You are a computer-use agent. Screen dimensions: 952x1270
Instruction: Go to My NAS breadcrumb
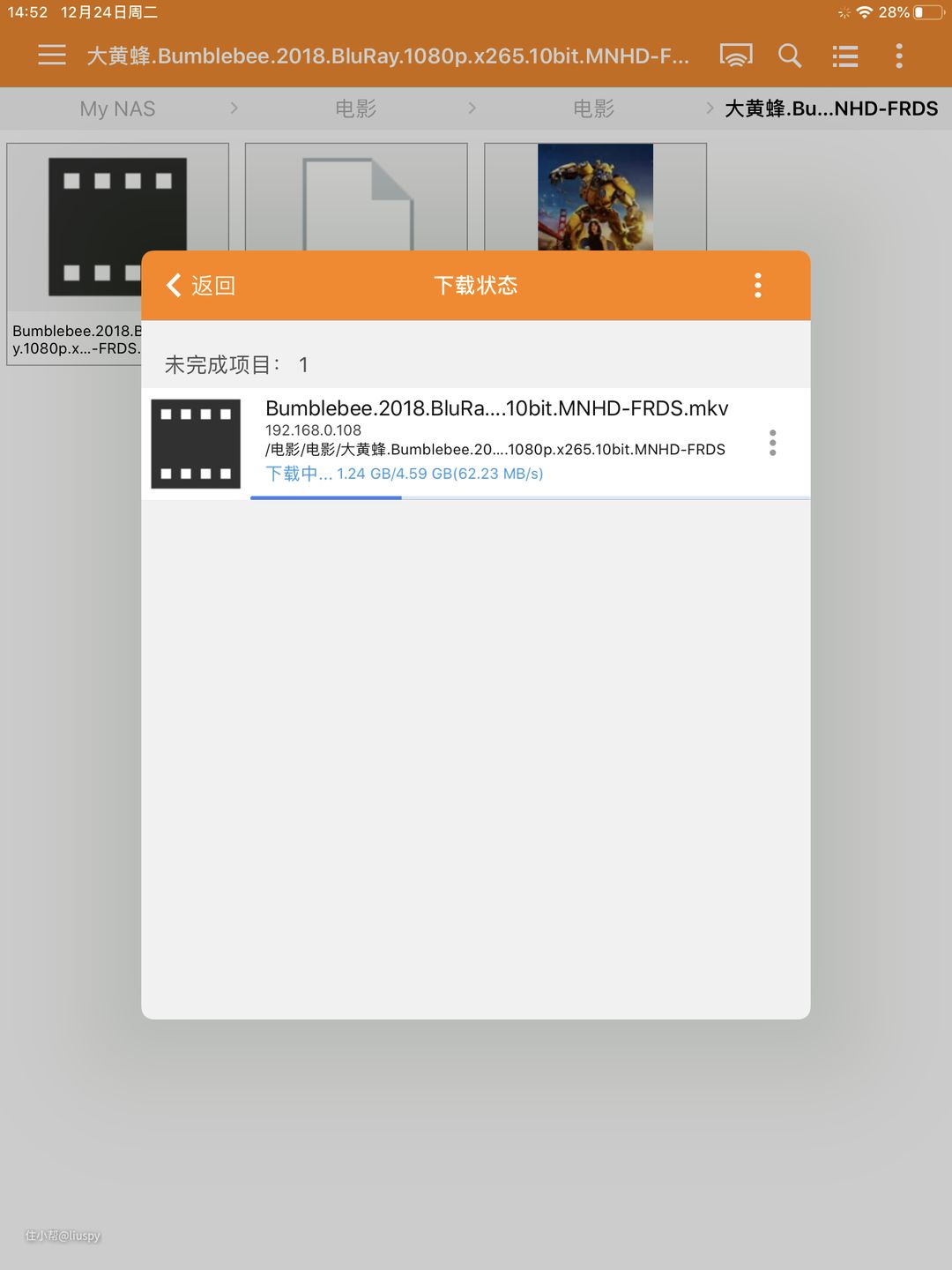[117, 108]
